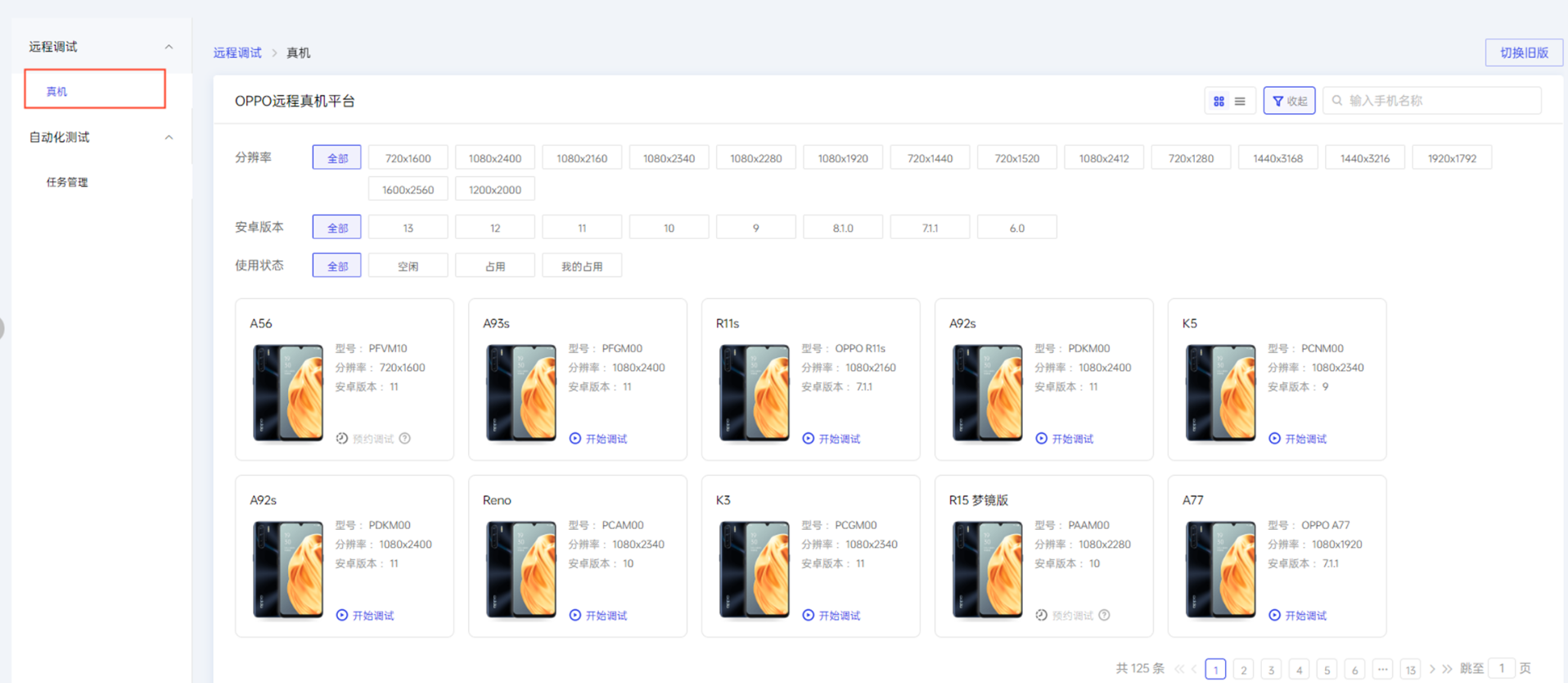Screen dimensions: 1568x683
Task: Switch to list view layout icon
Action: tap(1240, 101)
